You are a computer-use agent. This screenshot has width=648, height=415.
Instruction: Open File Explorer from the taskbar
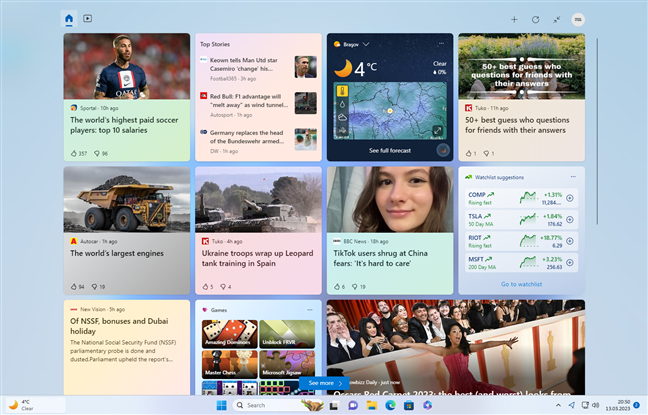372,405
